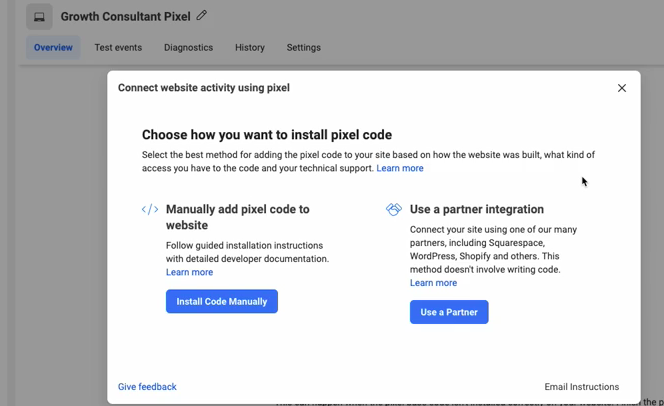Click the Manually add pixel code to website heading

pyautogui.click(x=238, y=217)
